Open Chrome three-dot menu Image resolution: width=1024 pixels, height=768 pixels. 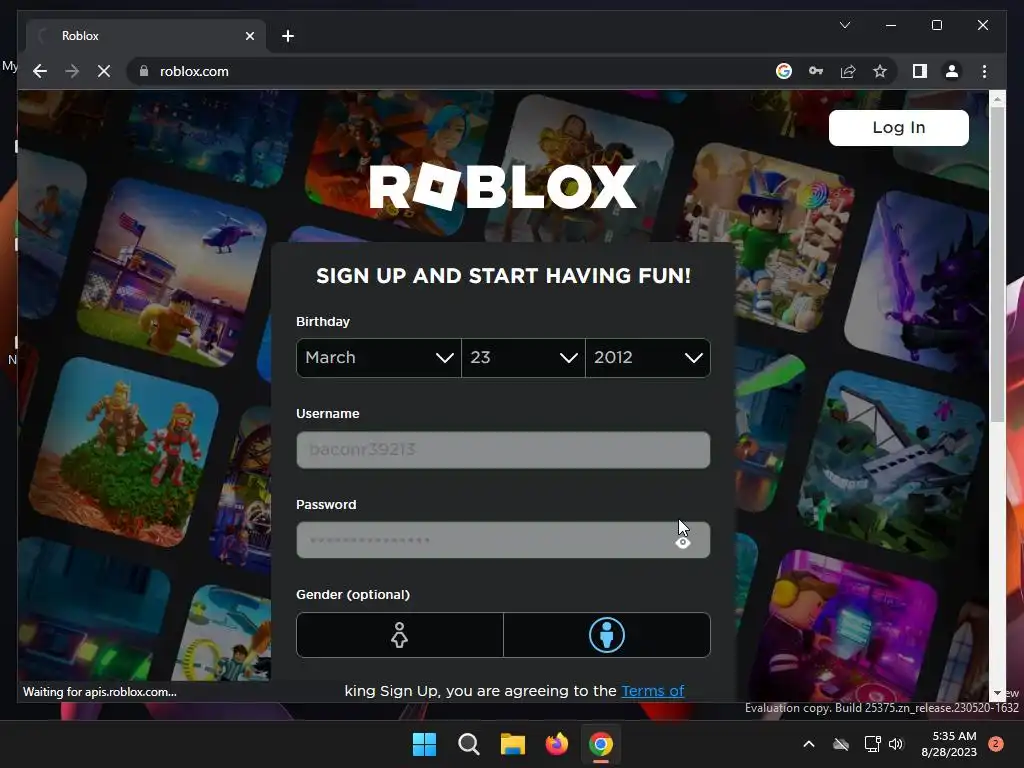click(x=984, y=71)
